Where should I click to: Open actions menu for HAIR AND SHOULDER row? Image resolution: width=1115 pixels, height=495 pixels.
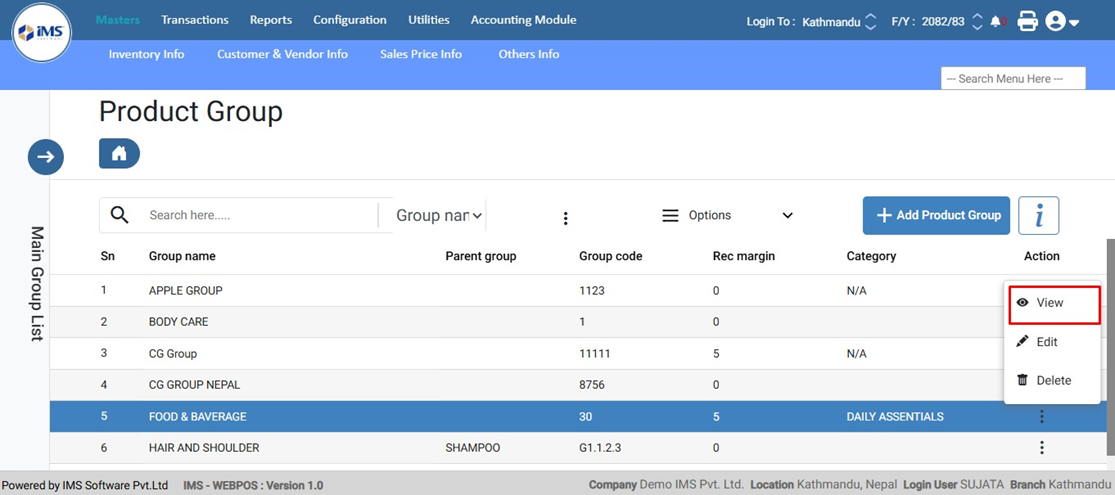point(1042,447)
